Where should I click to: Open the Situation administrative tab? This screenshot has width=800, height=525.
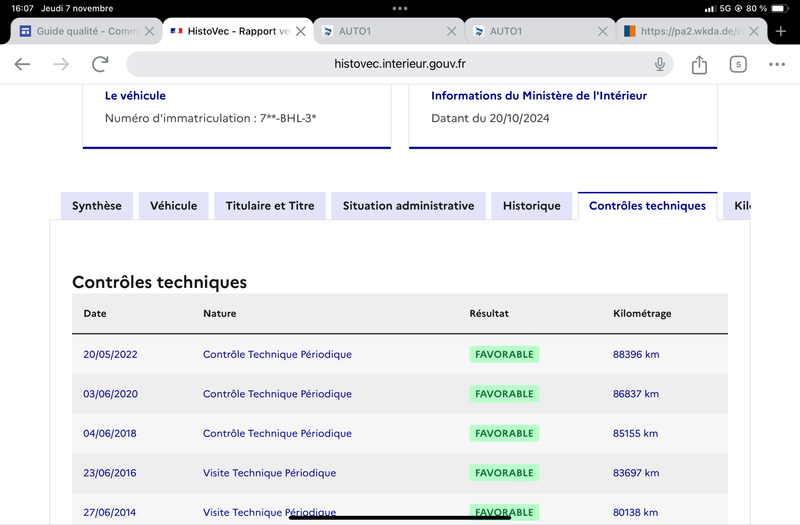408,206
